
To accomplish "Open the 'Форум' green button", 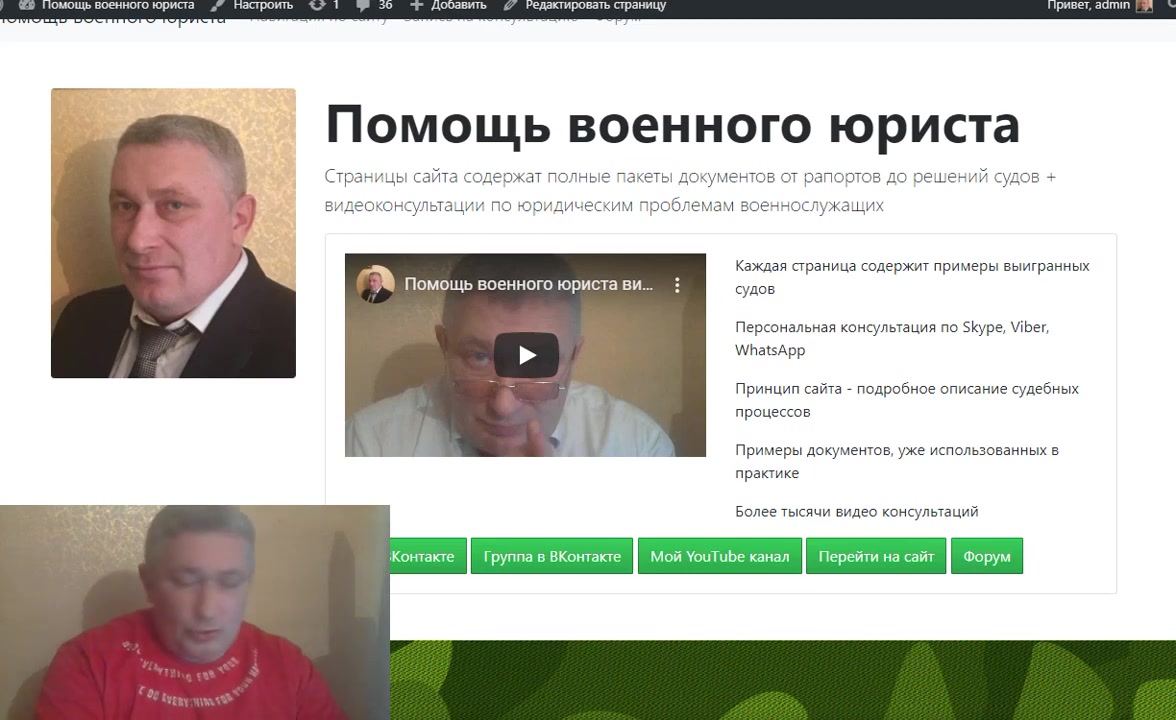I will pyautogui.click(x=987, y=556).
